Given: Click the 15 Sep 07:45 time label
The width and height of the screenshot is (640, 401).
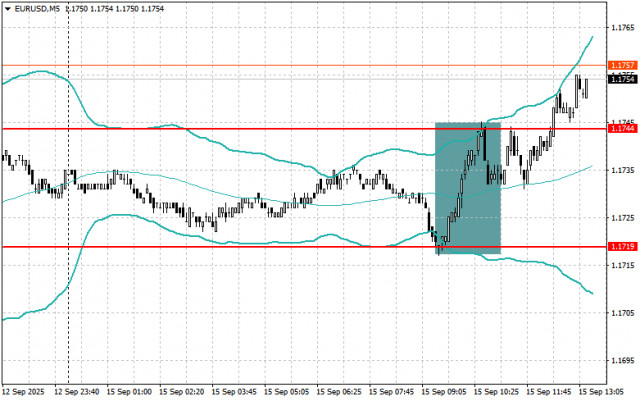Looking at the screenshot, I should (391, 392).
